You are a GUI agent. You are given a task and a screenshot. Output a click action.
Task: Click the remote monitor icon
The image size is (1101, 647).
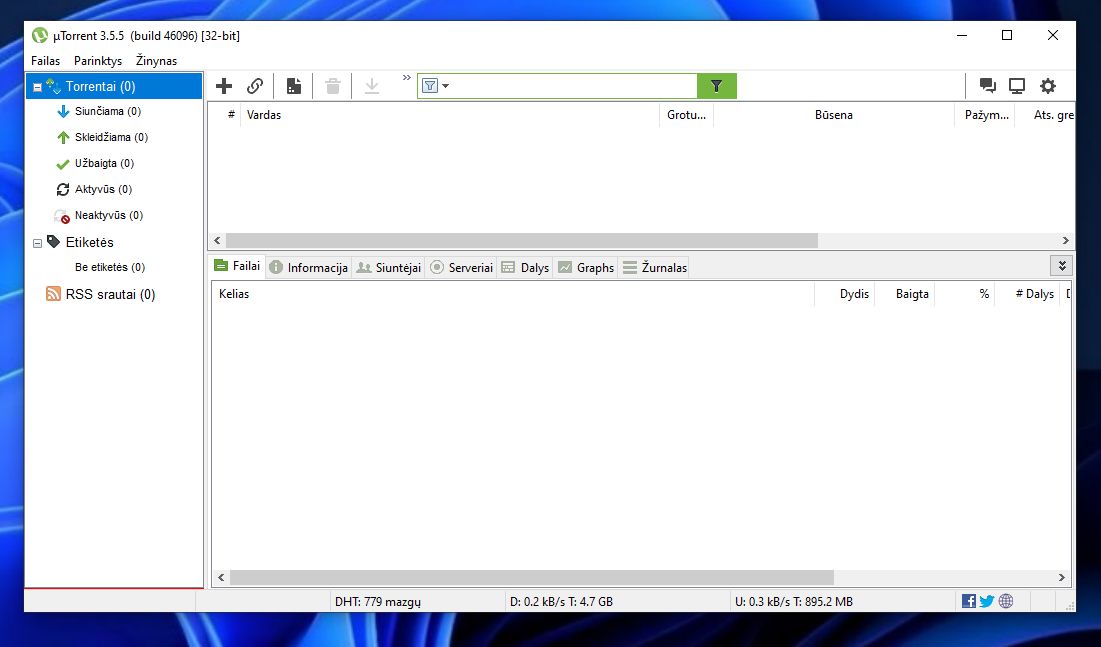(1017, 86)
